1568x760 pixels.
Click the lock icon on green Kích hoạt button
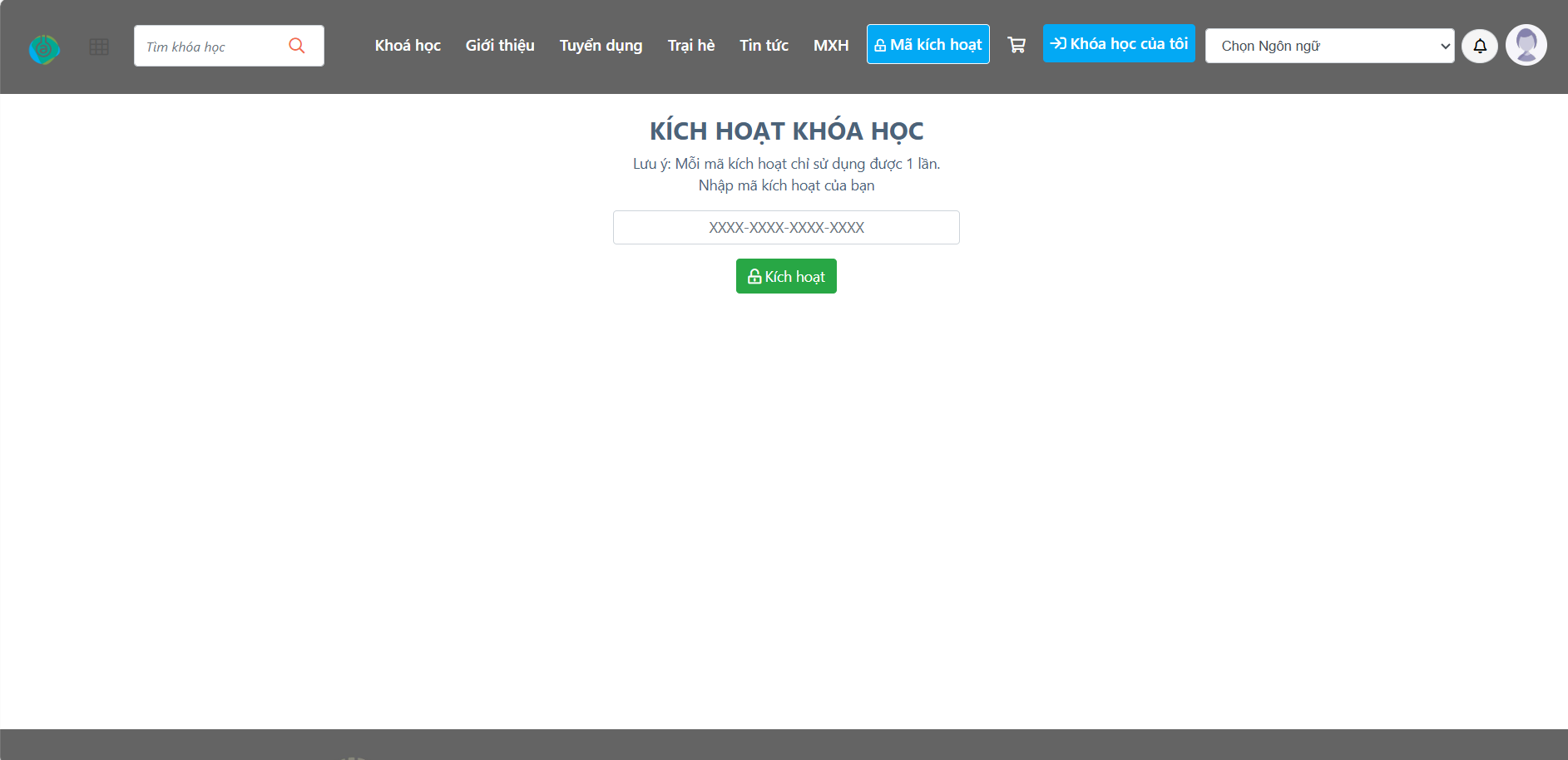[754, 277]
